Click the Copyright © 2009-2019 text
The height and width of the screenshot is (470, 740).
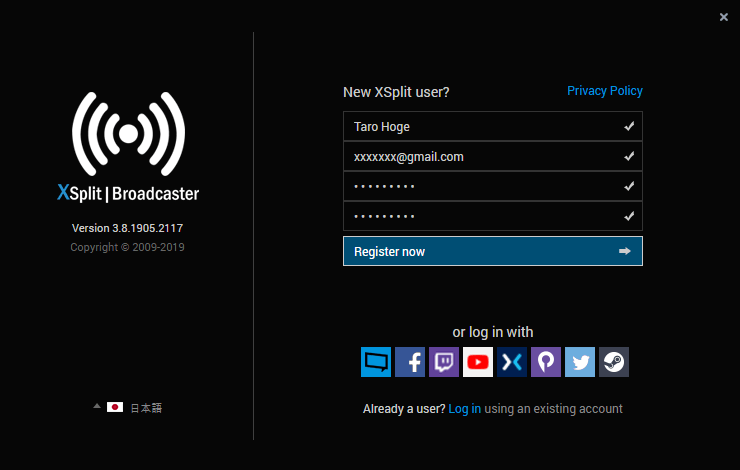[x=127, y=247]
